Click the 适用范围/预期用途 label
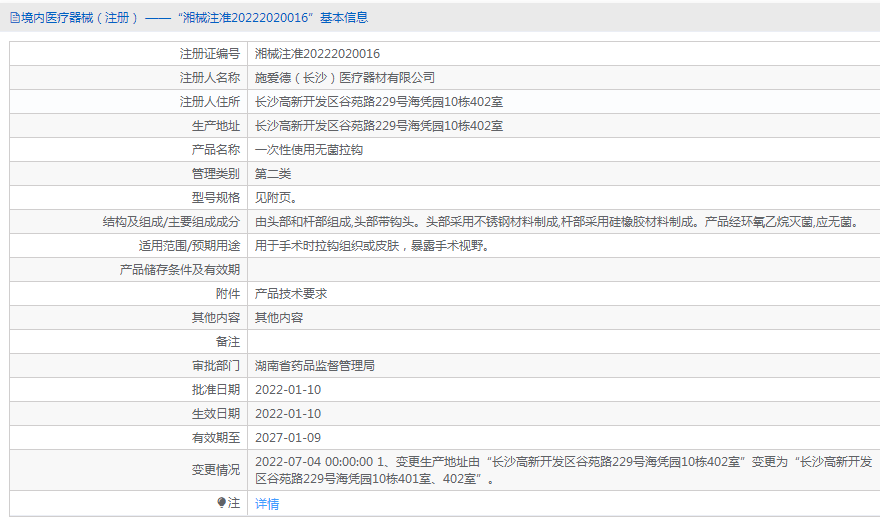The width and height of the screenshot is (880, 520). pos(190,246)
